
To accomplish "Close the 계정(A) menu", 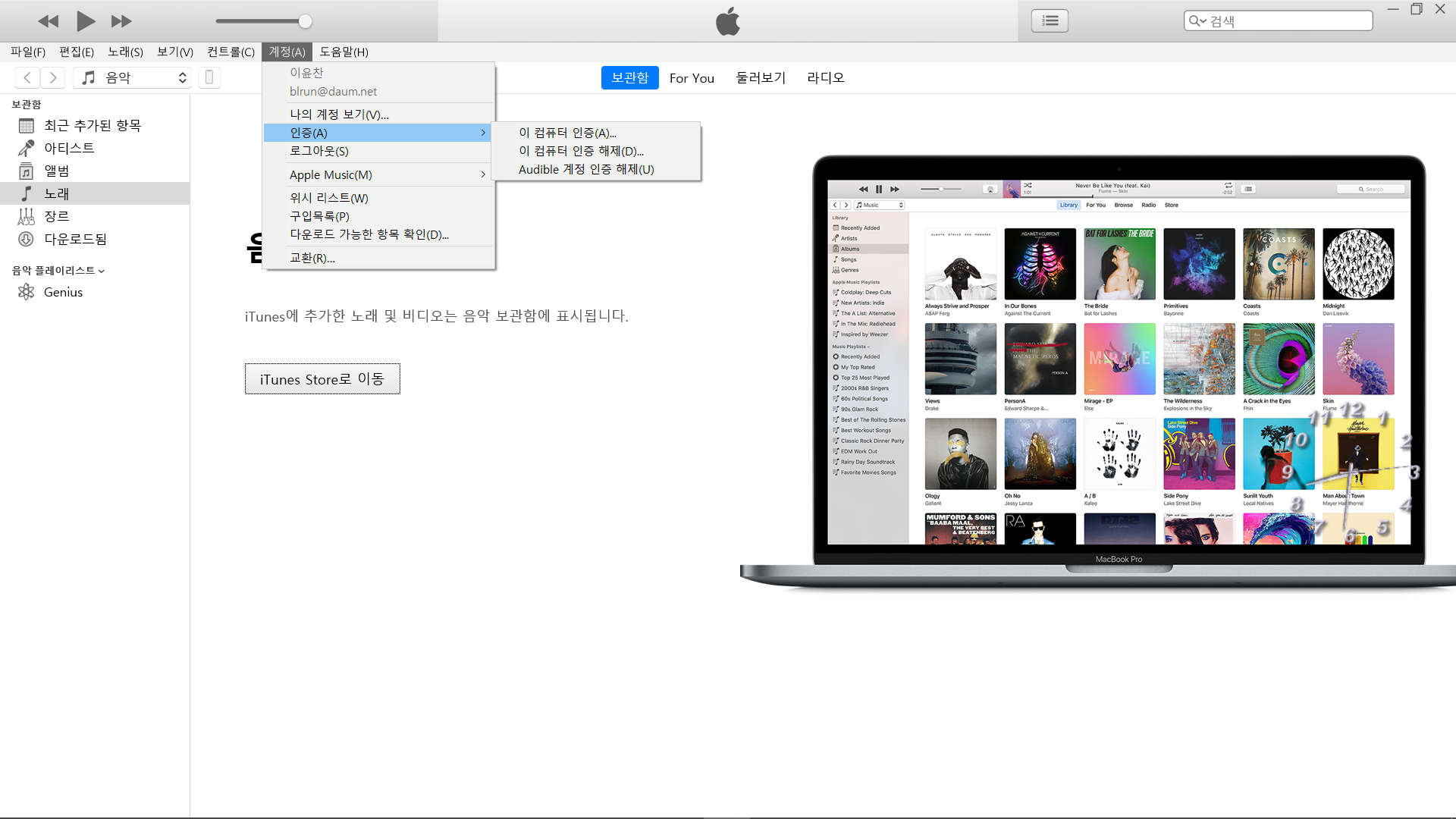I will tap(287, 52).
